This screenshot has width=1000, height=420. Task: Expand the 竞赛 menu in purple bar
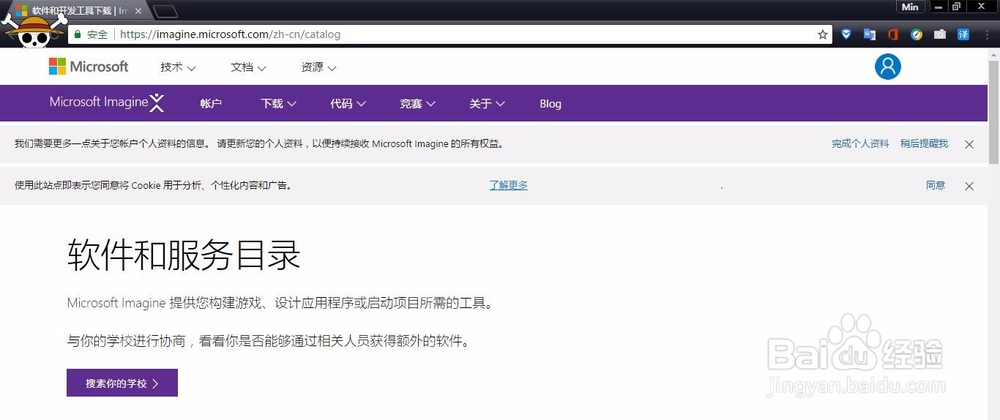coord(417,103)
